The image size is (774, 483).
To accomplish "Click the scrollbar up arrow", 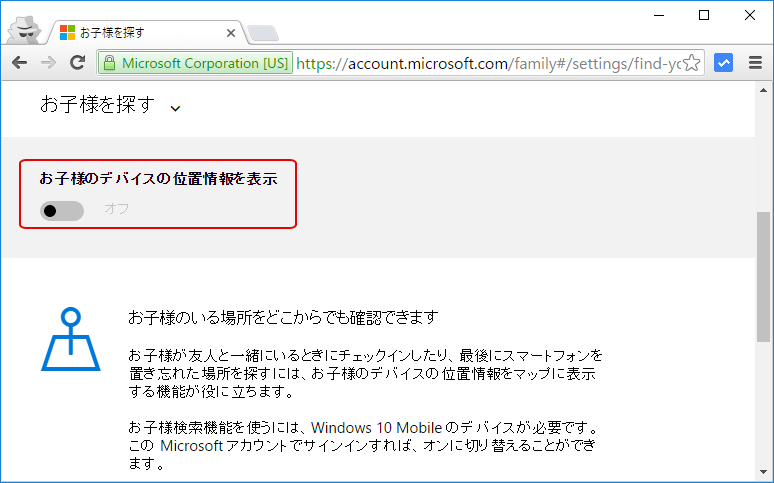I will [x=763, y=90].
